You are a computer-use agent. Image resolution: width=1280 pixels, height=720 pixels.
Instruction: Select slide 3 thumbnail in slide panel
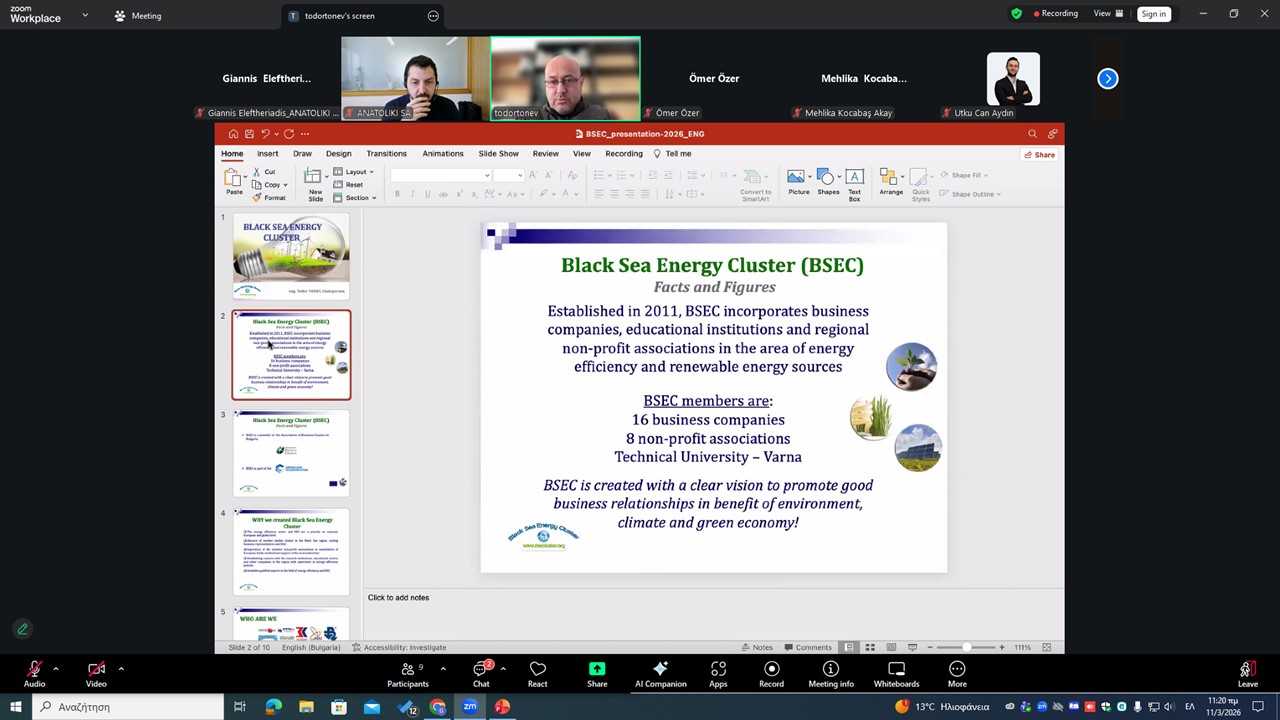tap(291, 453)
